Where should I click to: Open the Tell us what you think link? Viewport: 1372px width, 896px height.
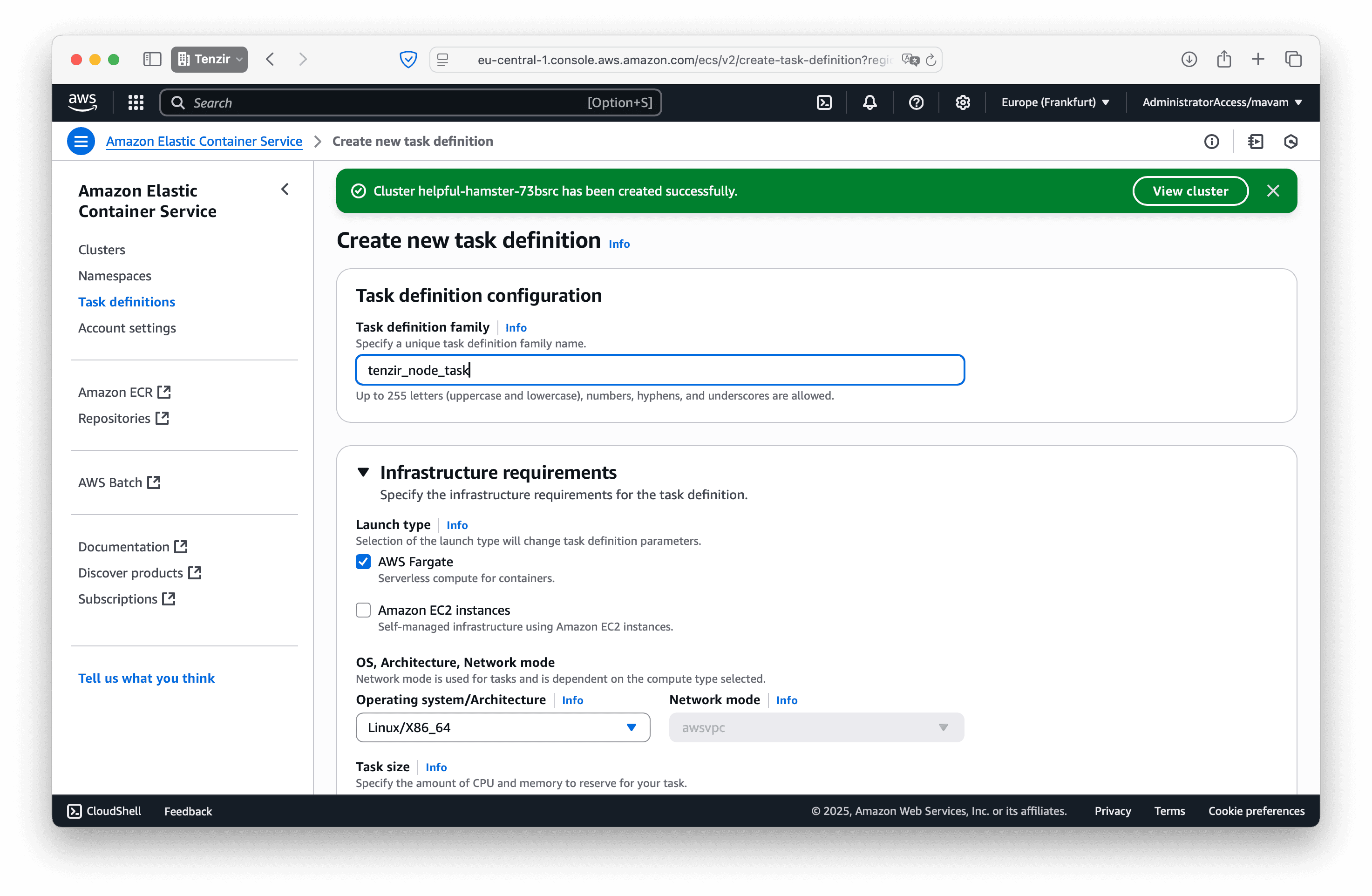pyautogui.click(x=146, y=678)
